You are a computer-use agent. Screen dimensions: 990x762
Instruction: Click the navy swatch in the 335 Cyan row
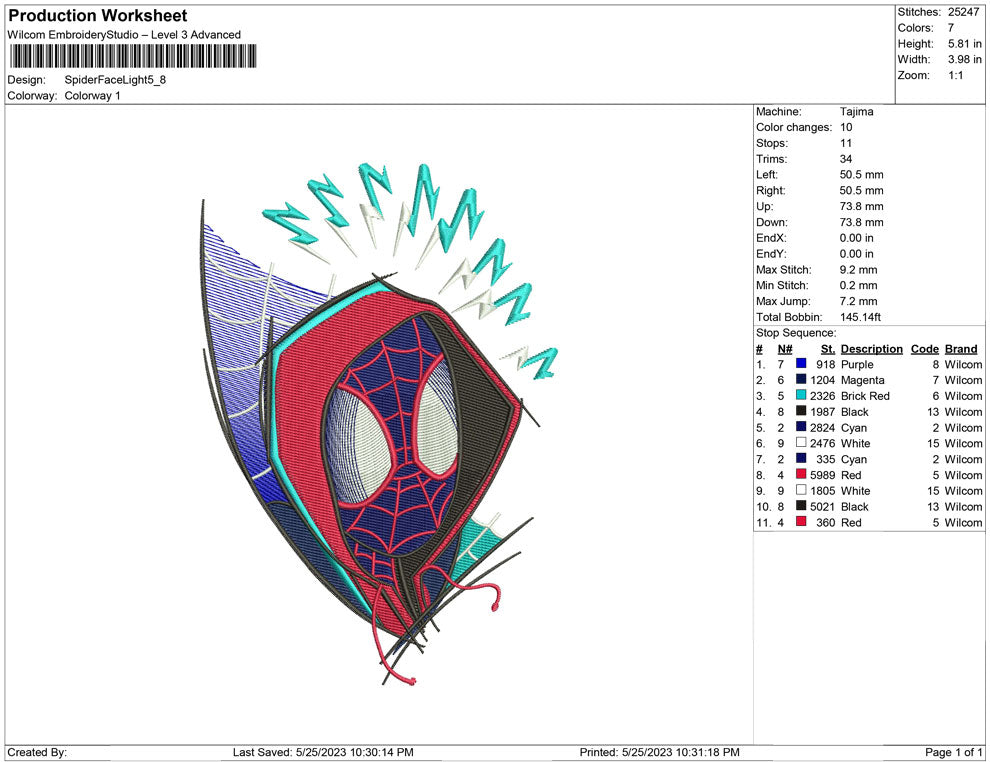[801, 458]
